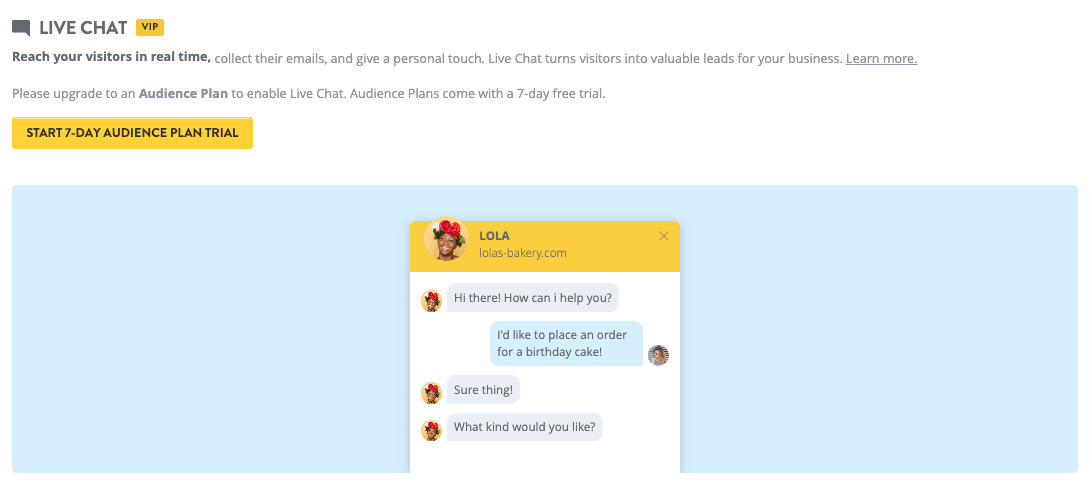Select the 'Hi there! How can i help you?' bubble
The width and height of the screenshot is (1089, 481).
(x=533, y=298)
